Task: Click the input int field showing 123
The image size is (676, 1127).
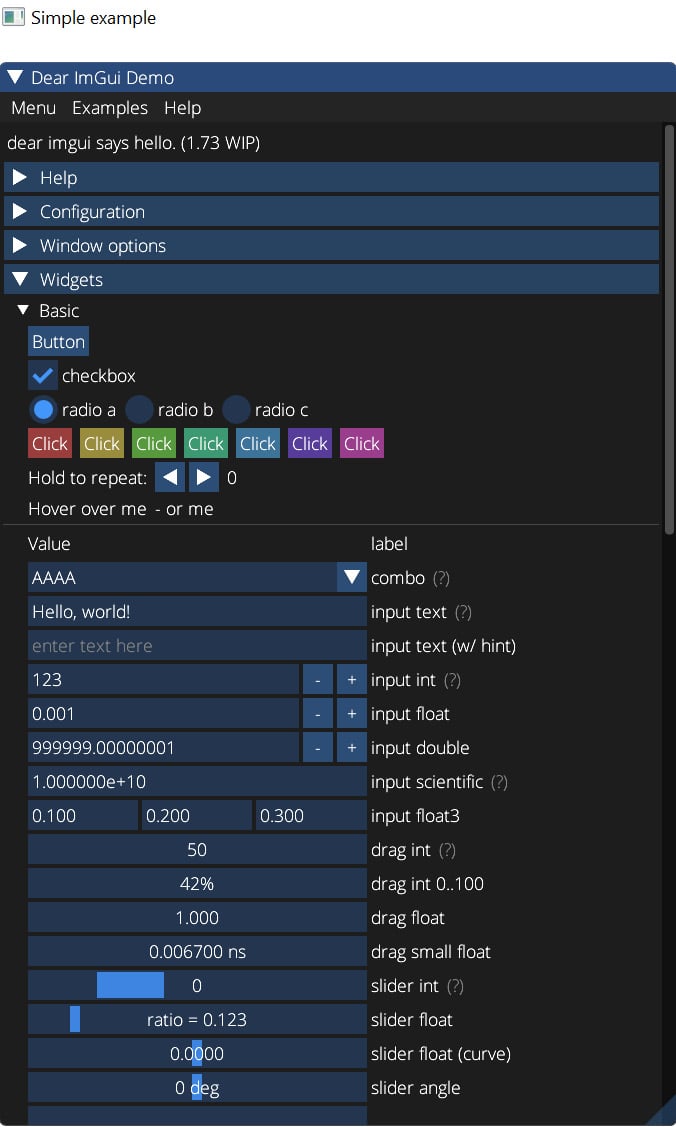Action: coord(163,679)
